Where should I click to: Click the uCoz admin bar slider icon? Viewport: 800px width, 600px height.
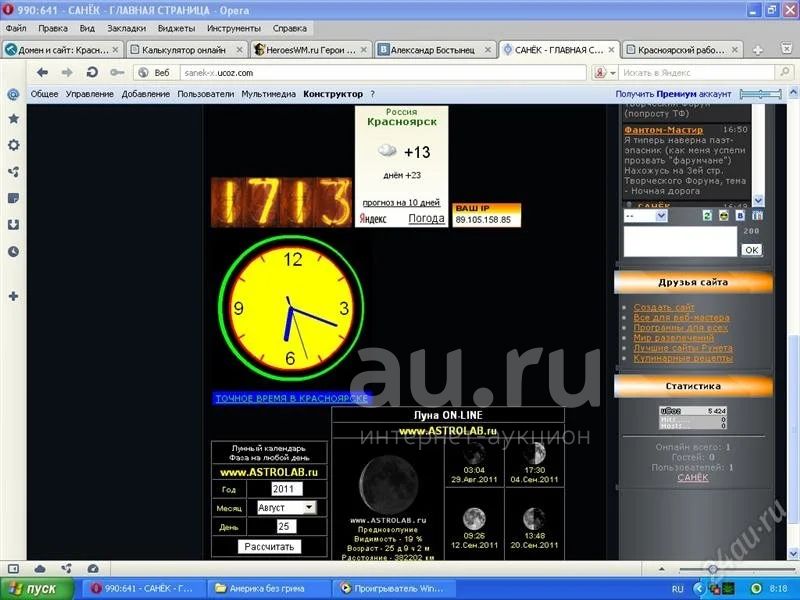click(761, 94)
